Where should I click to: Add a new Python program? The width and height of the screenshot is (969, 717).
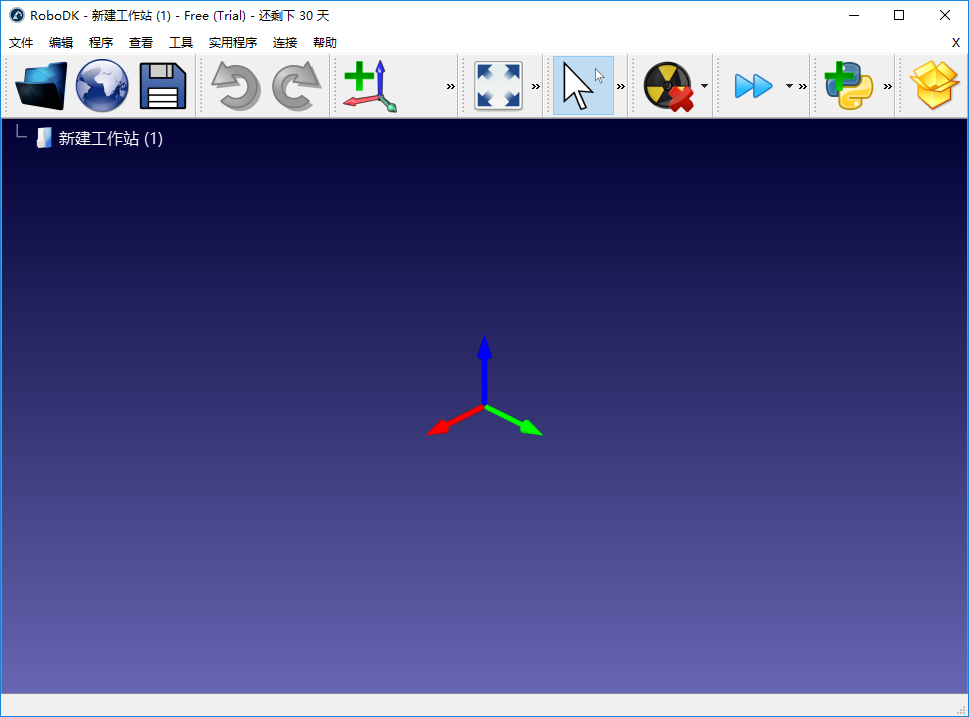pos(849,86)
